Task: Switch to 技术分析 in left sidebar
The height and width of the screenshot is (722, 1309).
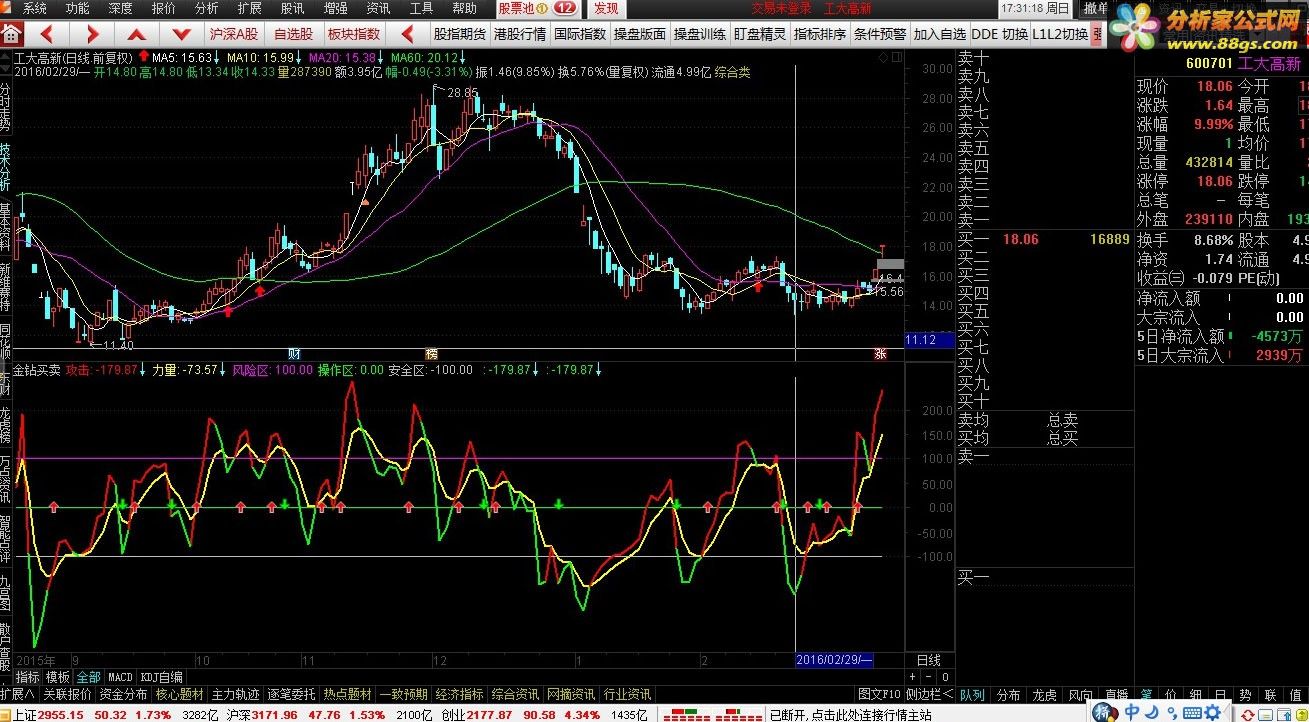Action: tap(5, 166)
